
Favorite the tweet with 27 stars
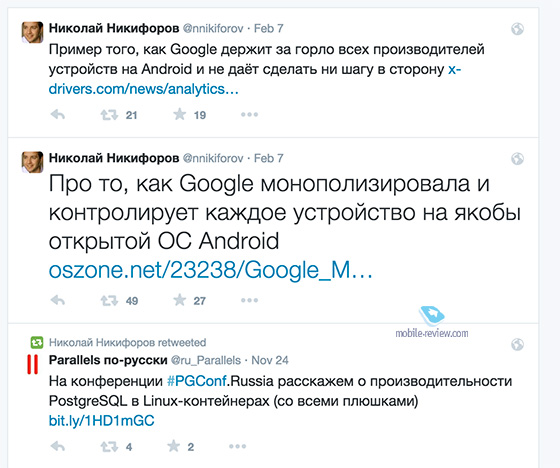(180, 300)
